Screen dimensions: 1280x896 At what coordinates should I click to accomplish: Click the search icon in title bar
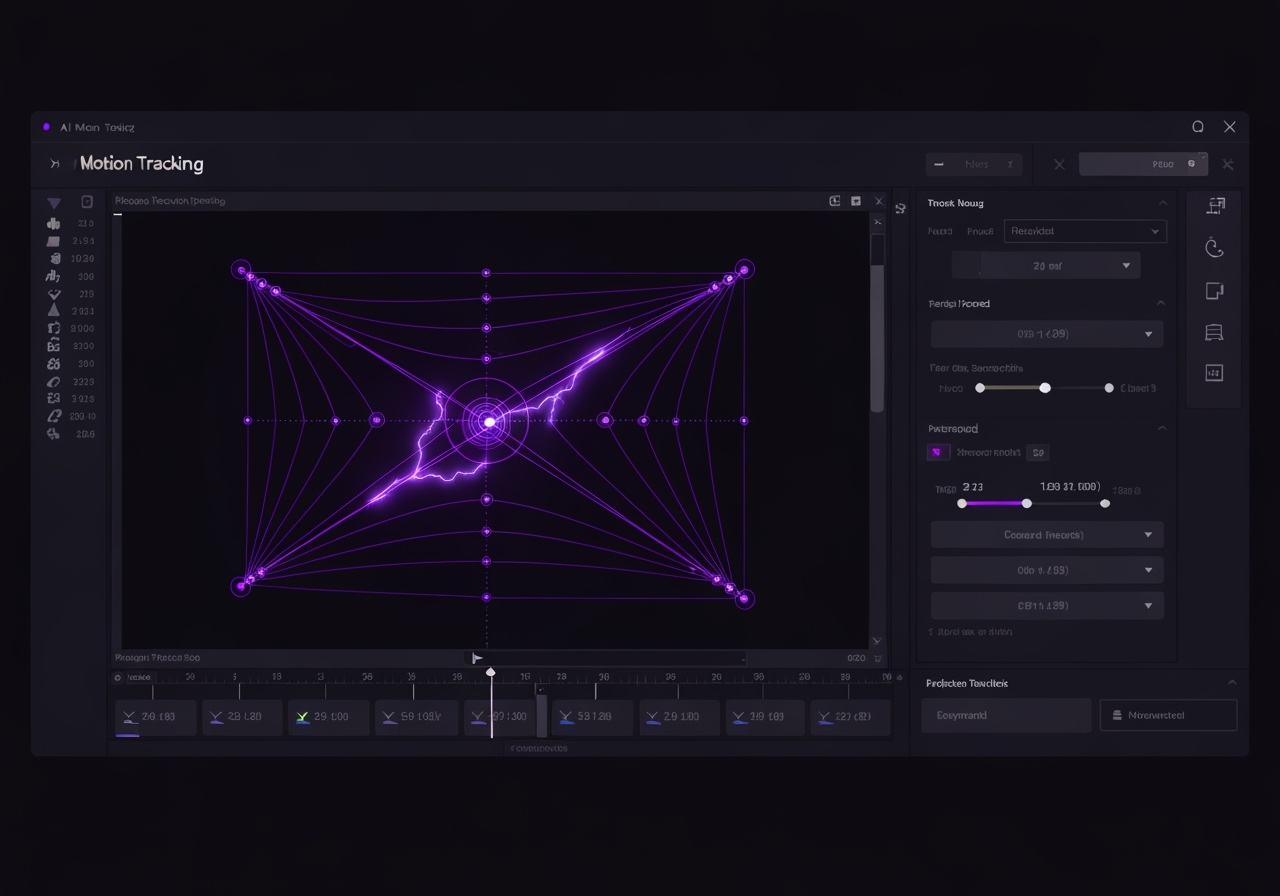point(1198,127)
